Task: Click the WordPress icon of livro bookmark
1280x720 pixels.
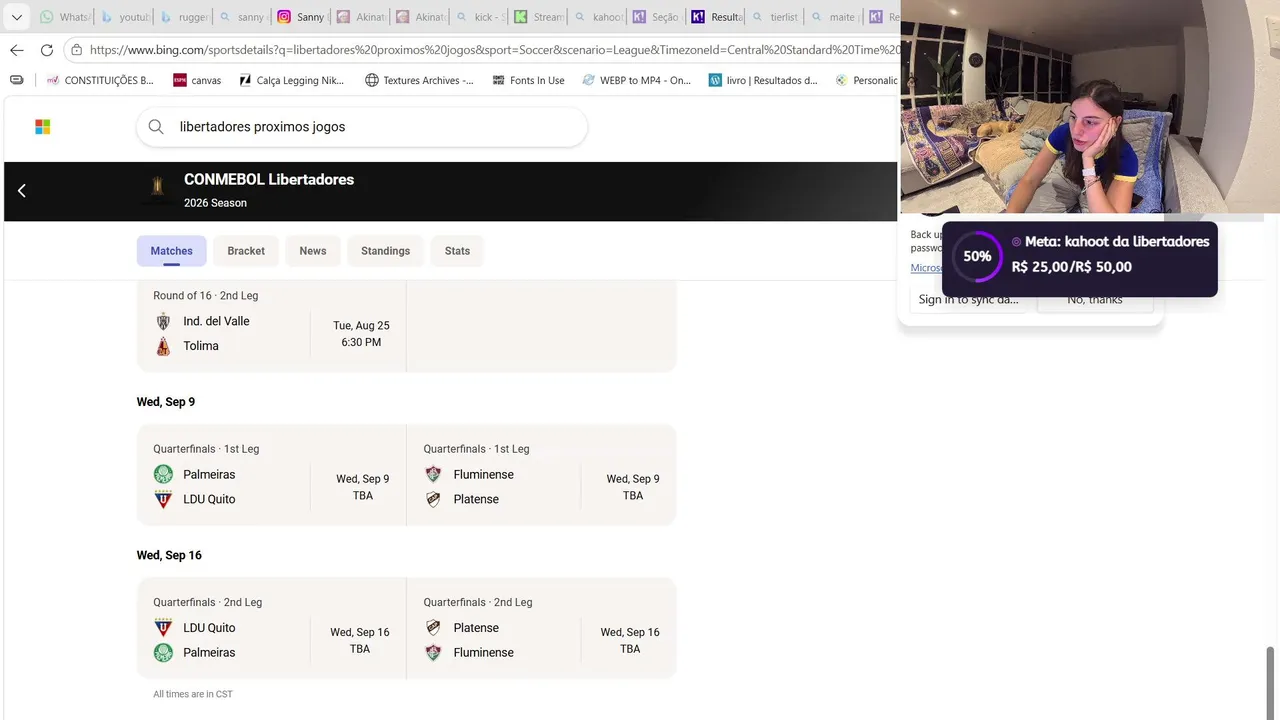Action: pyautogui.click(x=715, y=80)
